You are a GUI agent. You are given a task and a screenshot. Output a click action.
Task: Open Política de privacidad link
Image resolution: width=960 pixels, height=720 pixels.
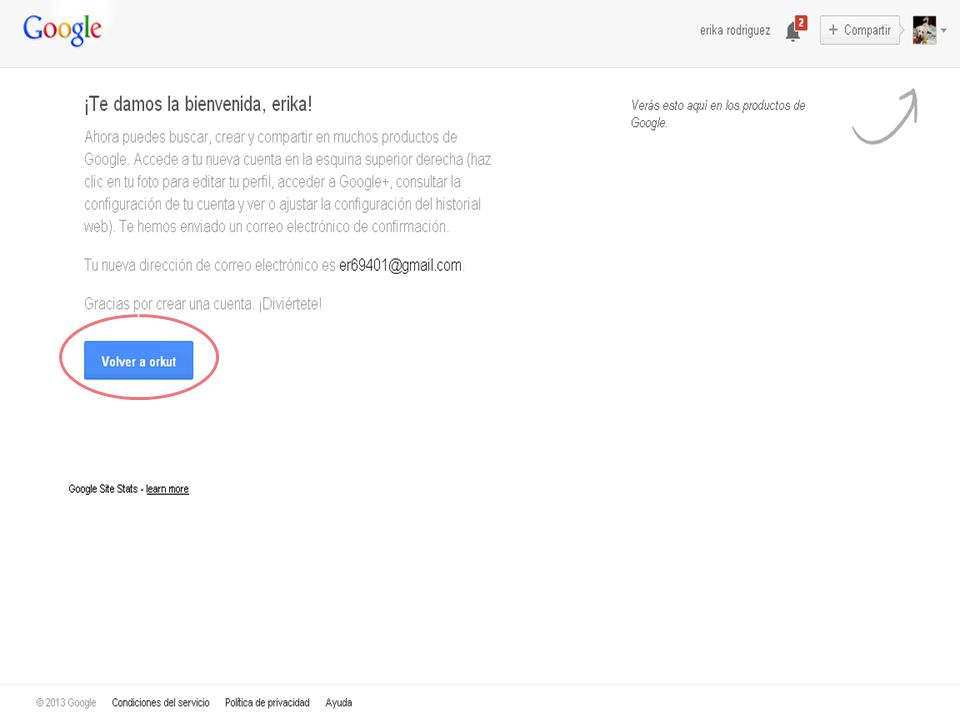[267, 702]
